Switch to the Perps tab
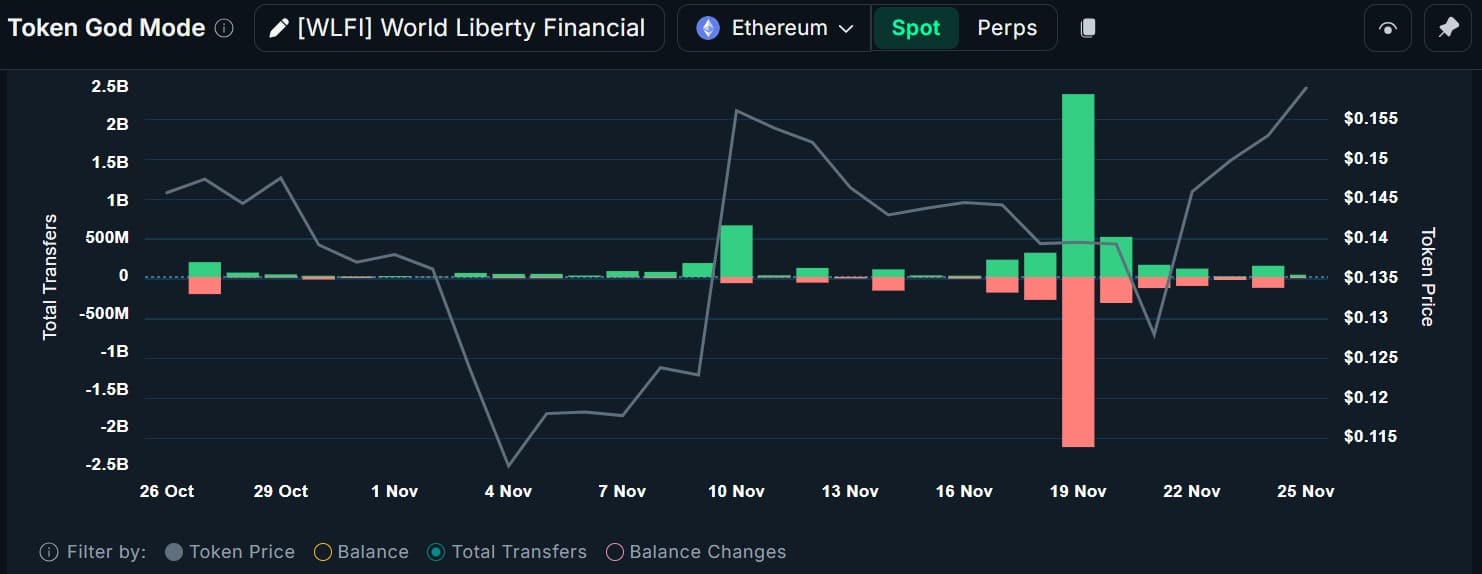This screenshot has height=574, width=1482. 1007,28
